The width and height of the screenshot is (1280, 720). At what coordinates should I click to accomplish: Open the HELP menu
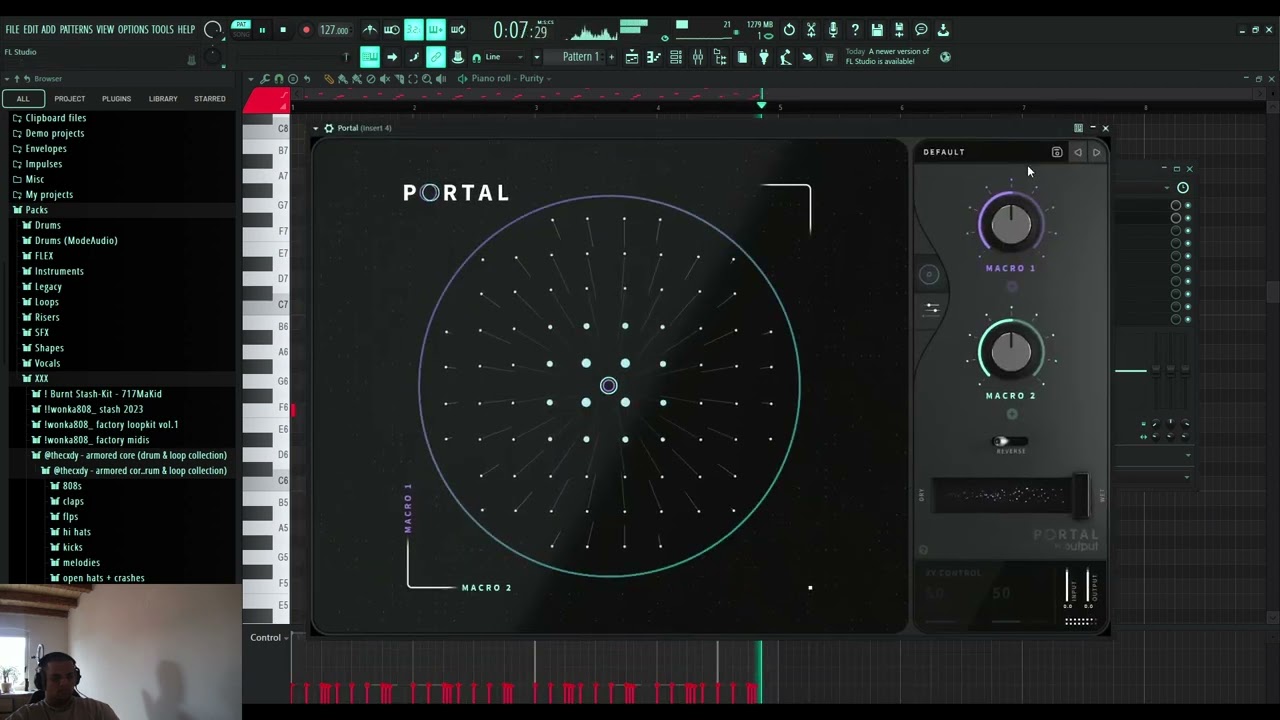pos(187,30)
